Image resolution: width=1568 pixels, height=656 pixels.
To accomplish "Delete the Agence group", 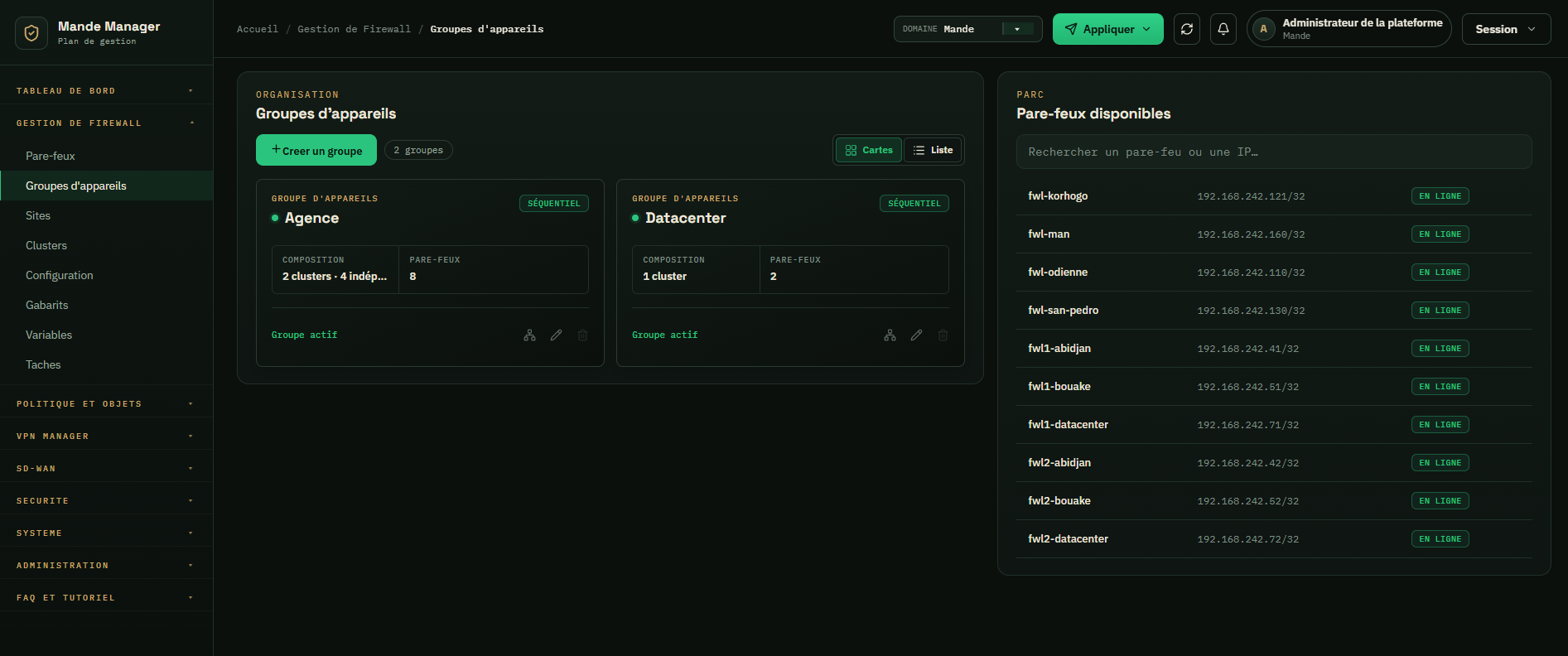I will point(582,335).
